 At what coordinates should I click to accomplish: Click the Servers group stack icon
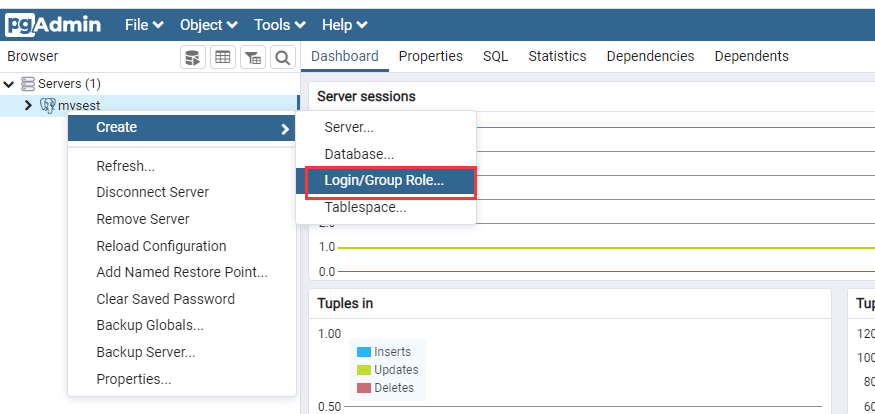(x=28, y=84)
